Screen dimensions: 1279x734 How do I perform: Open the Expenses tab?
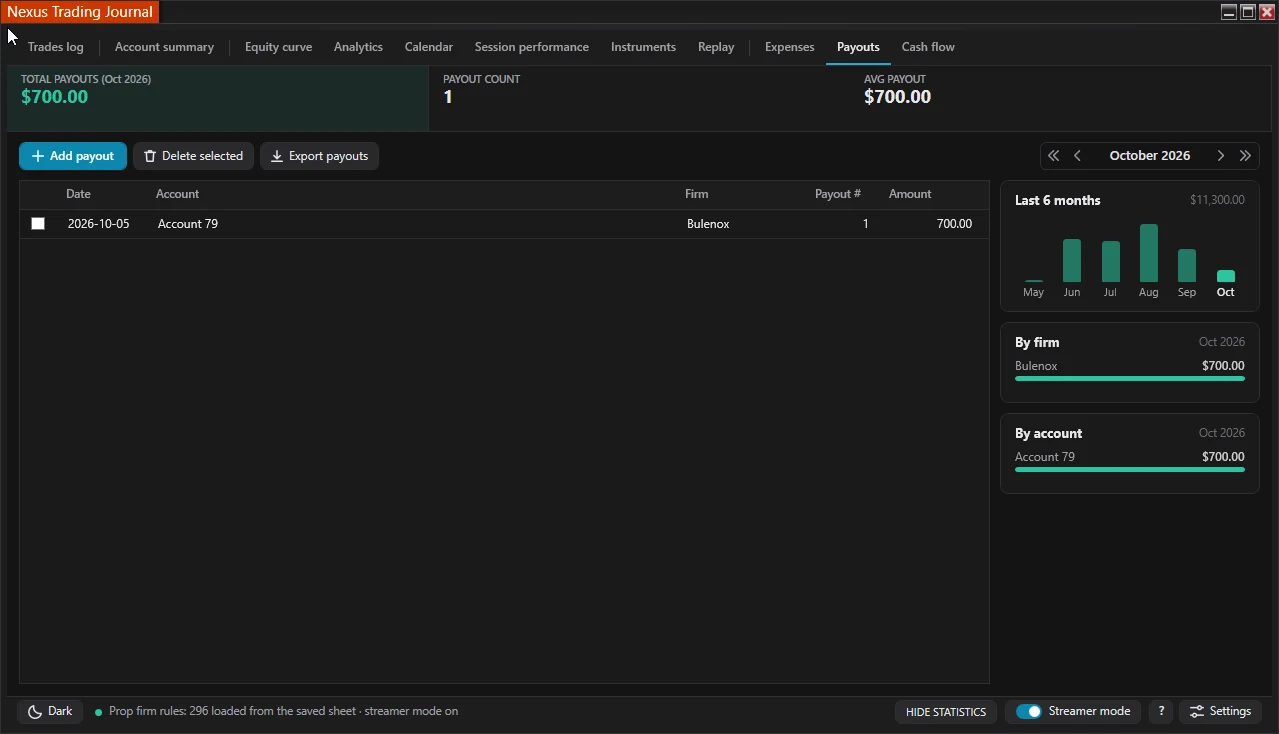(x=790, y=47)
